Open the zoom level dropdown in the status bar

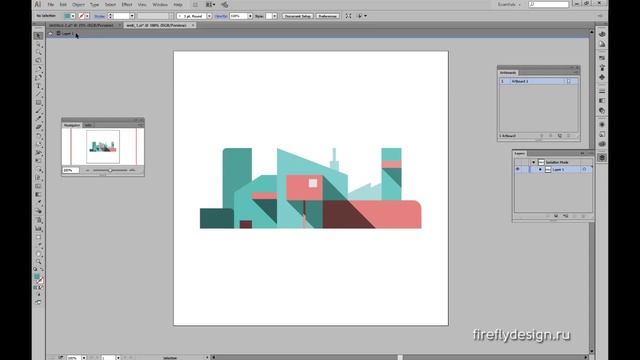84,358
